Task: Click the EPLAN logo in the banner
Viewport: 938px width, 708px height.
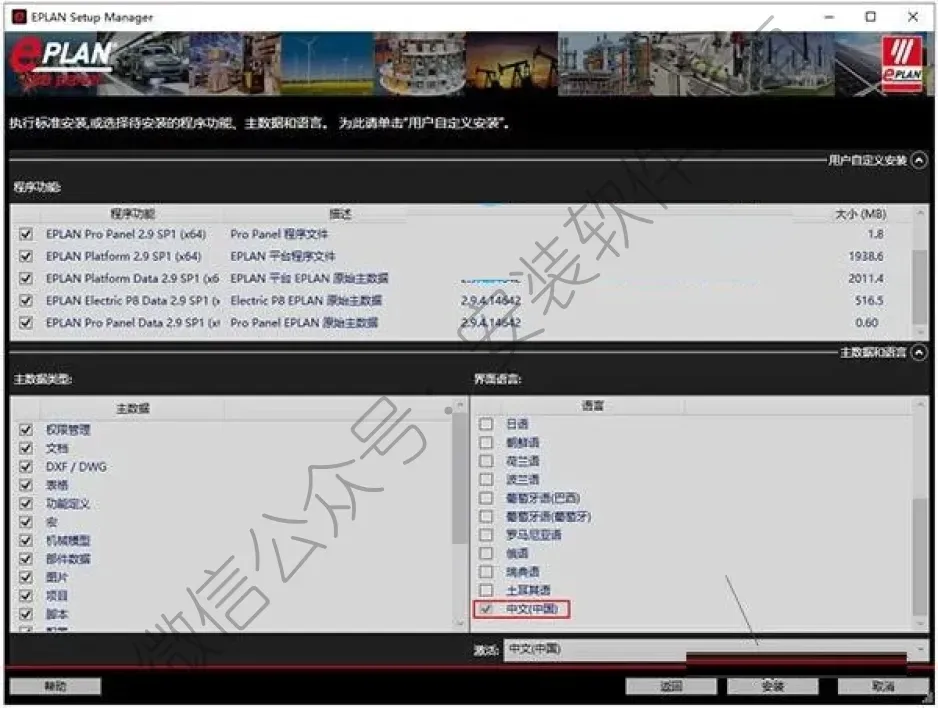Action: coord(60,63)
